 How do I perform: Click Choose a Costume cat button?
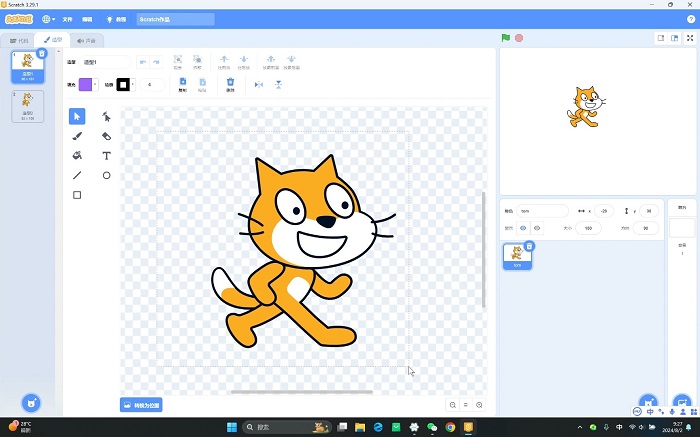pos(31,403)
